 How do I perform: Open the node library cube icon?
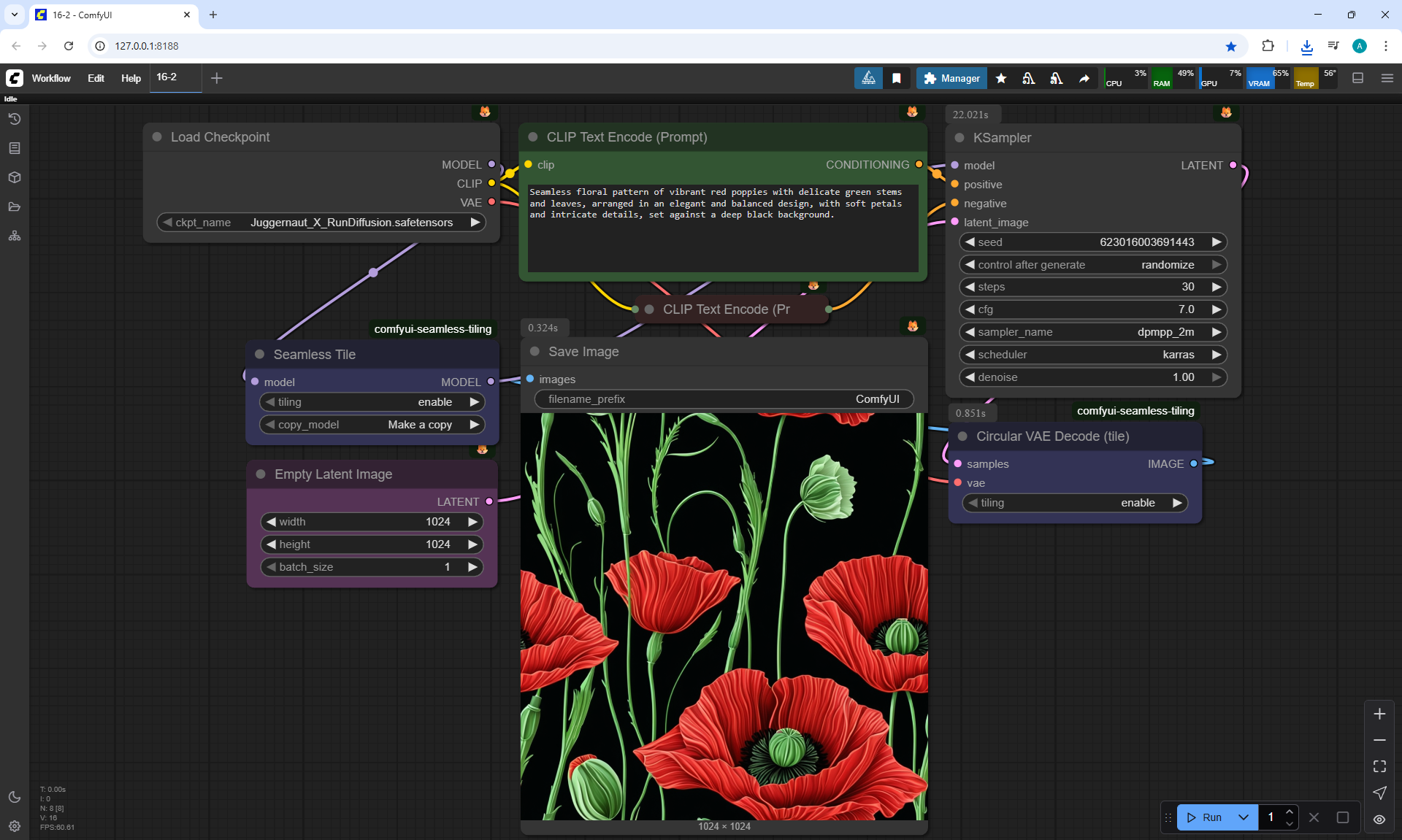(15, 177)
